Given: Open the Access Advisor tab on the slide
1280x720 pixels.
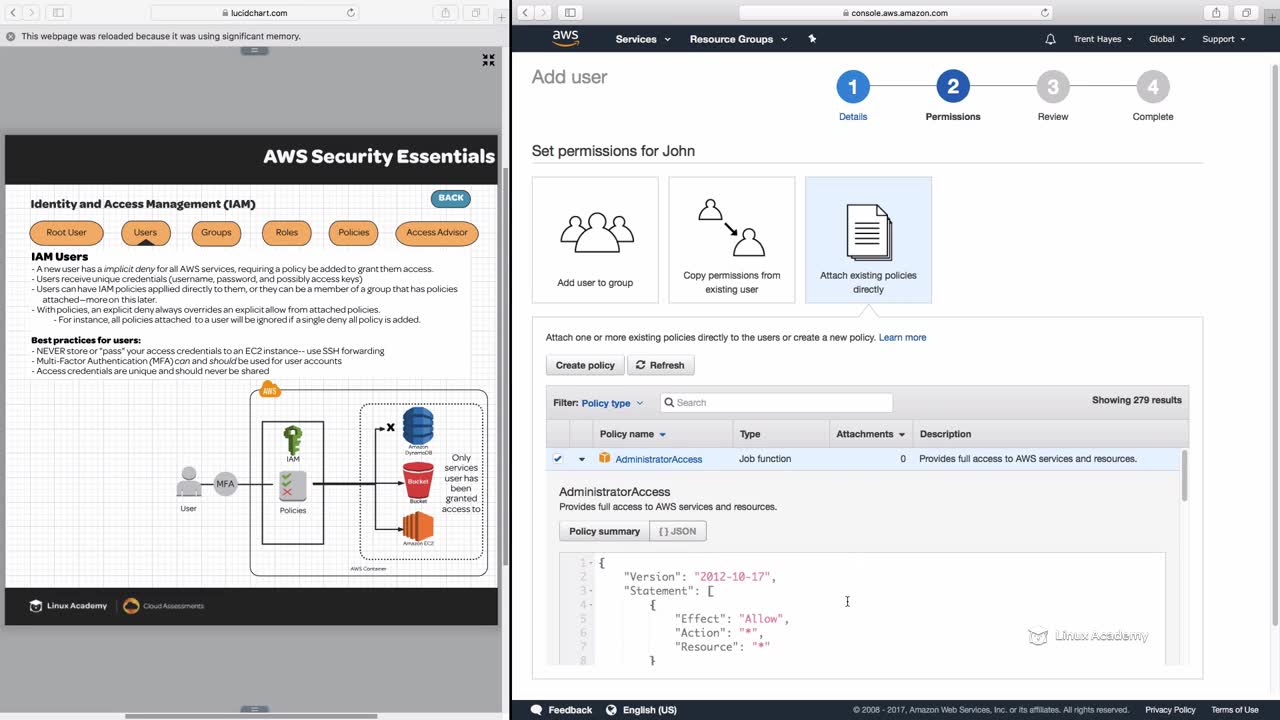Looking at the screenshot, I should 437,233.
